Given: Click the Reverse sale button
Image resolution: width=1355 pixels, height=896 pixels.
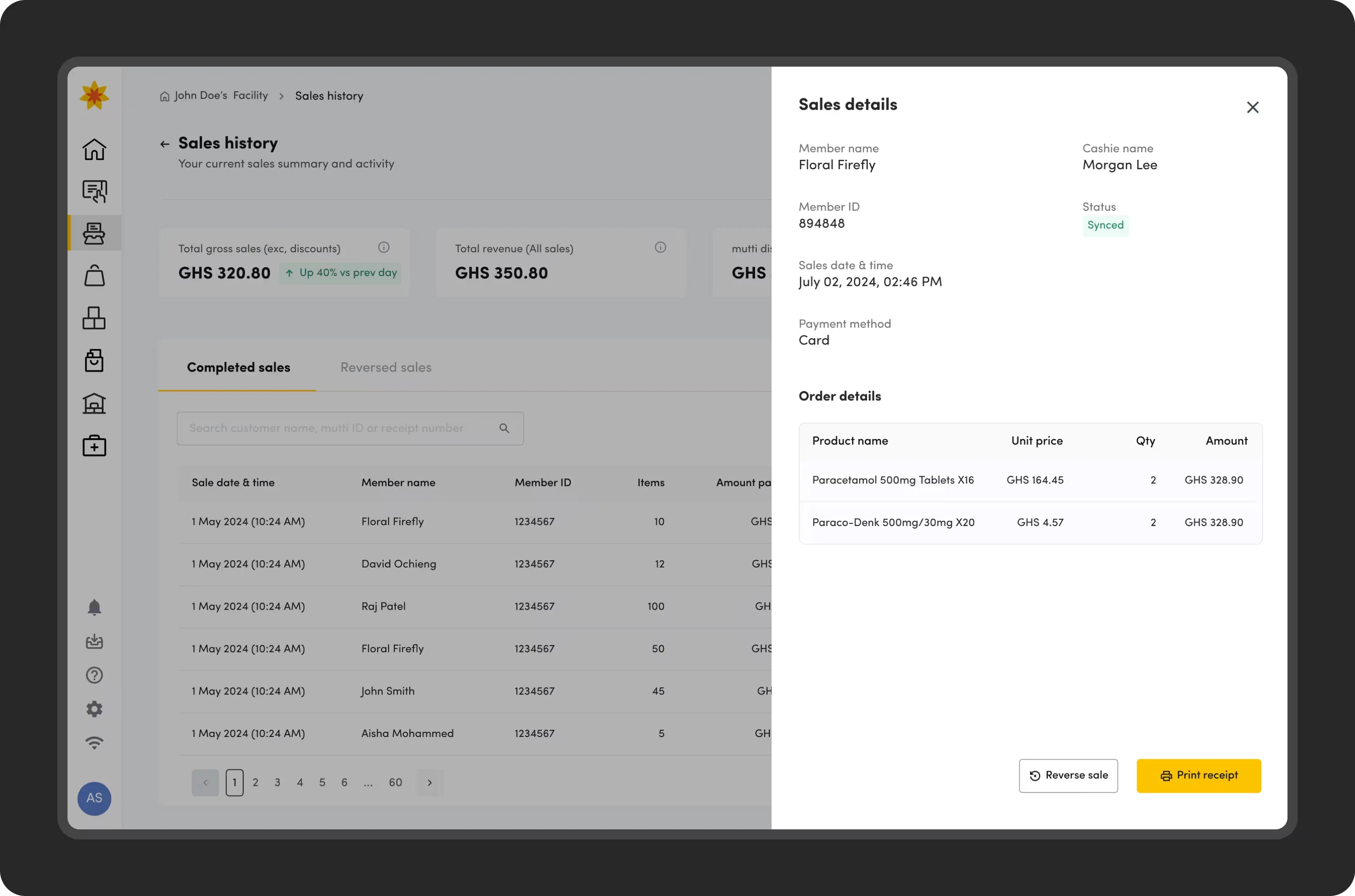Looking at the screenshot, I should [x=1068, y=775].
